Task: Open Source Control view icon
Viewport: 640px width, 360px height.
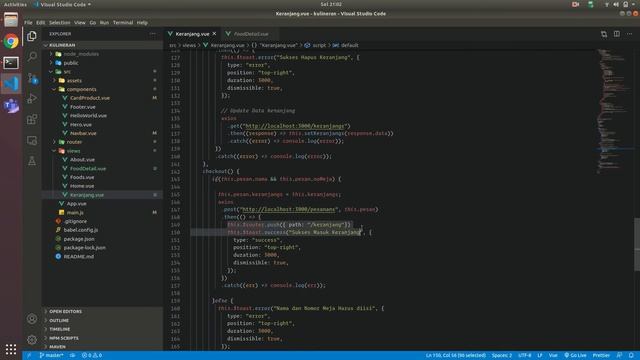Action: coord(32,78)
